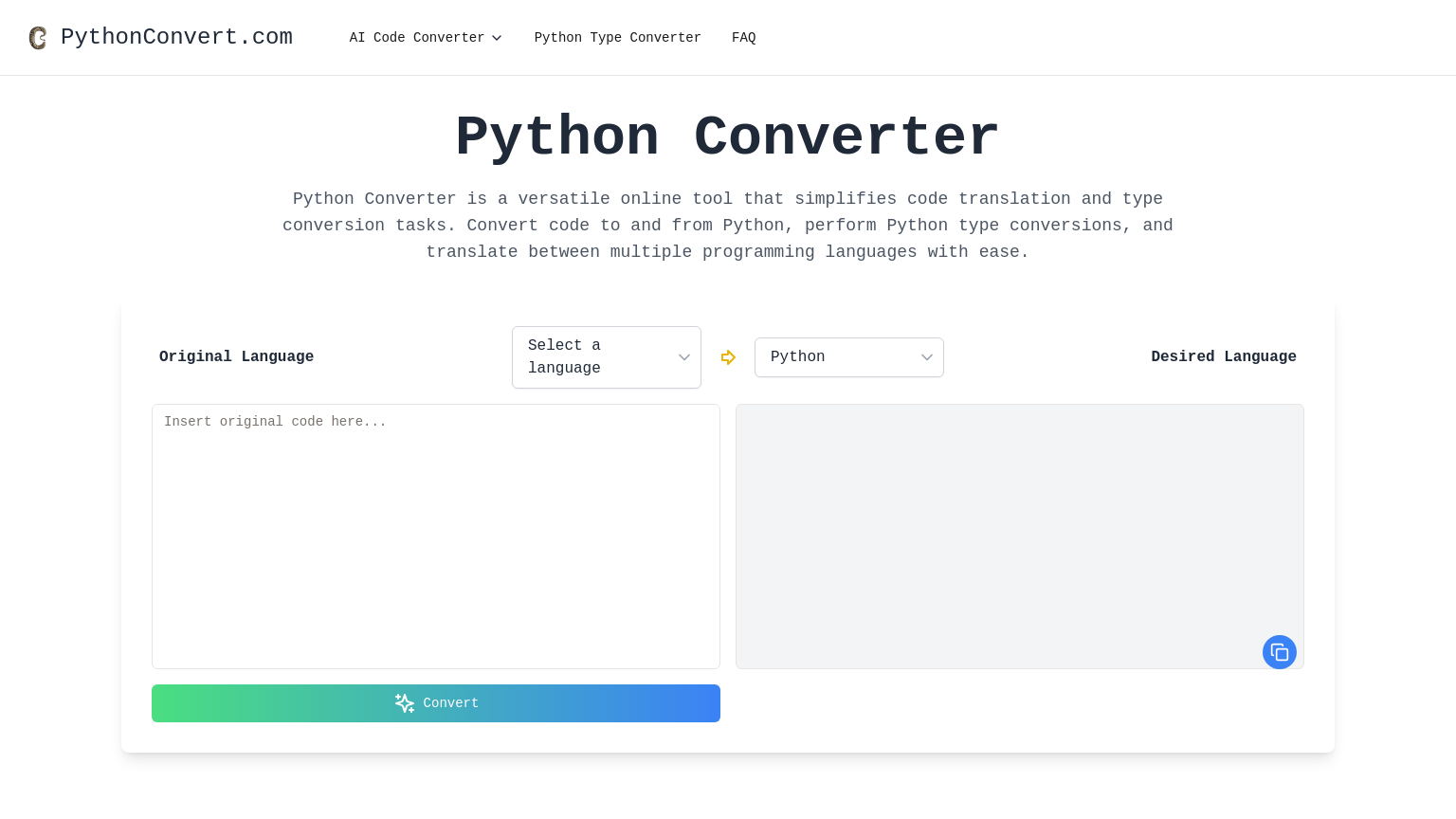Go to the FAQ section
This screenshot has width=1456, height=819.
coord(744,38)
